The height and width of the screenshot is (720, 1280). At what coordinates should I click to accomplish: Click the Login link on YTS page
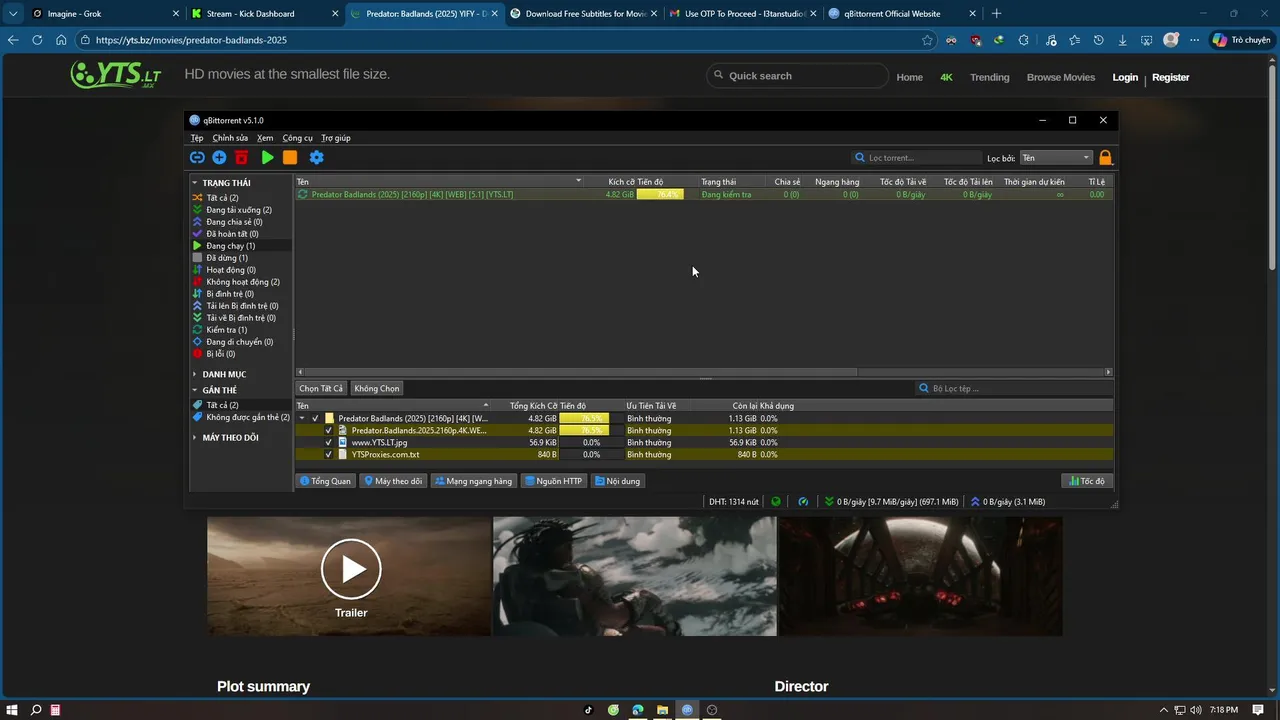[1125, 77]
